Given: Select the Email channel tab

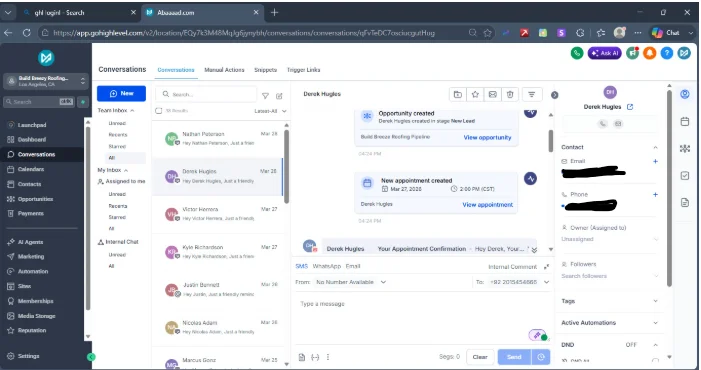Looking at the screenshot, I should point(353,266).
